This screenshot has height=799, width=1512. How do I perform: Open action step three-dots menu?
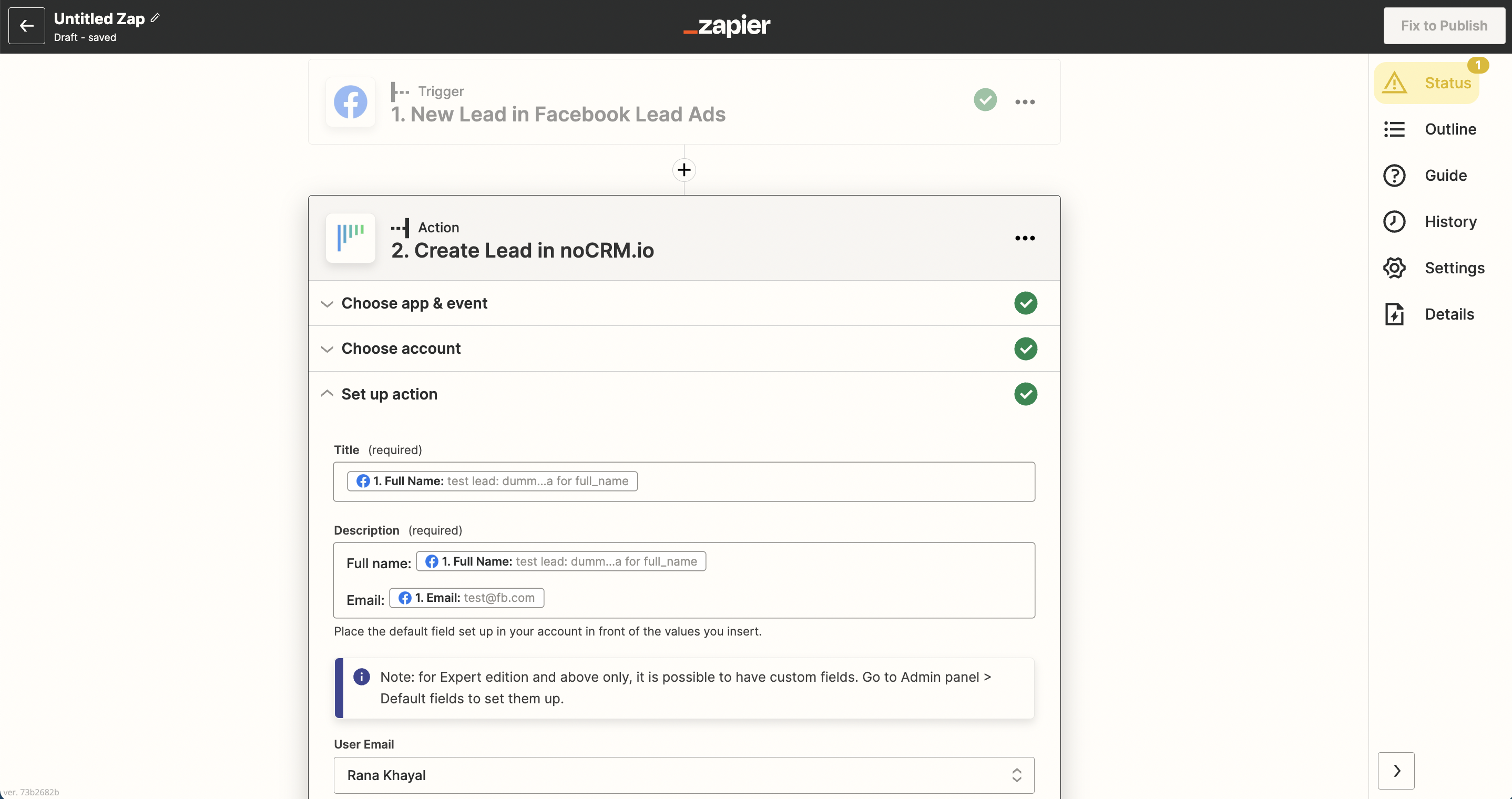pos(1025,238)
